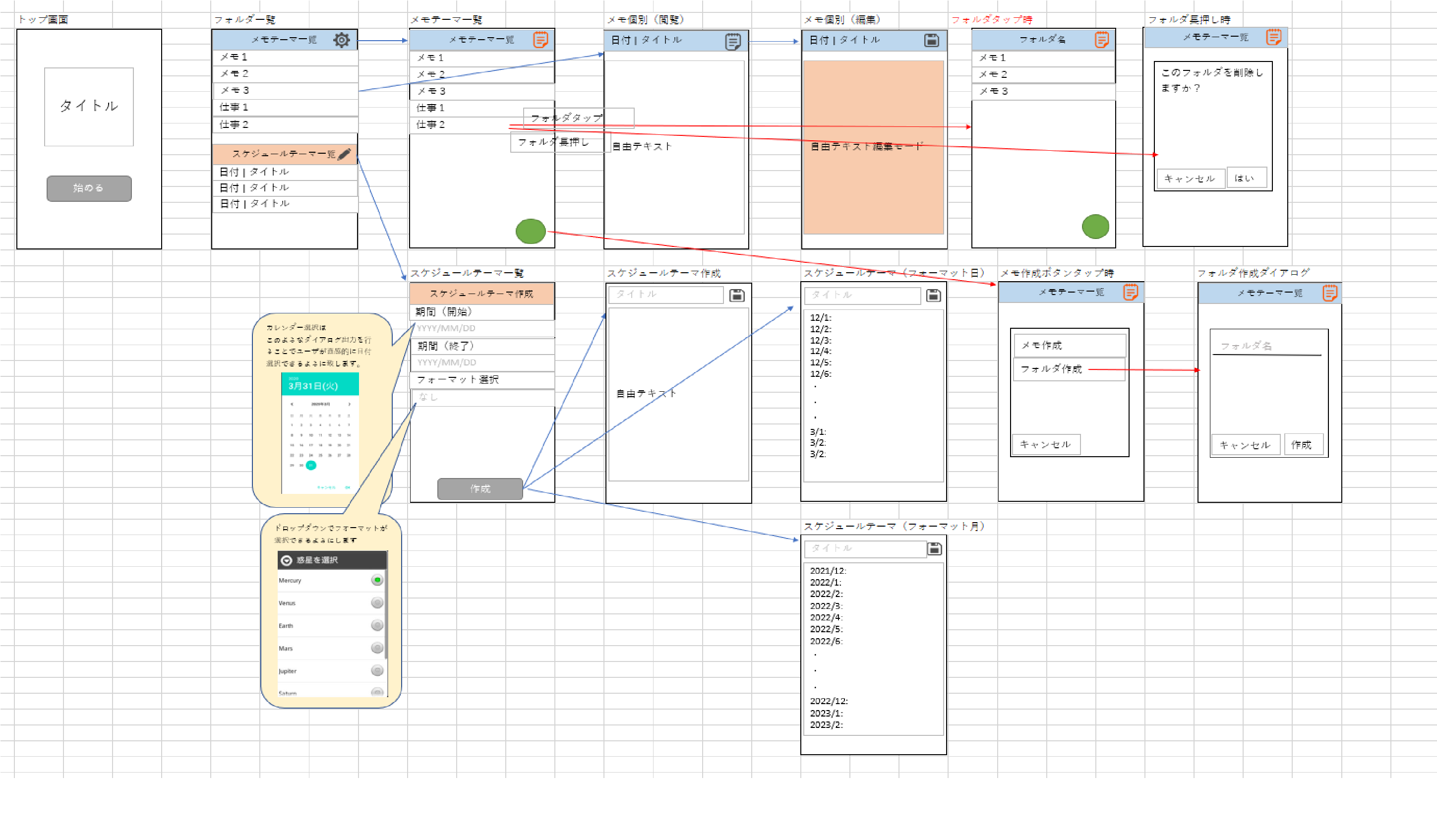This screenshot has height=840, width=1437.
Task: Click the orange memo icon beside フォルダ名
Action: click(1102, 40)
